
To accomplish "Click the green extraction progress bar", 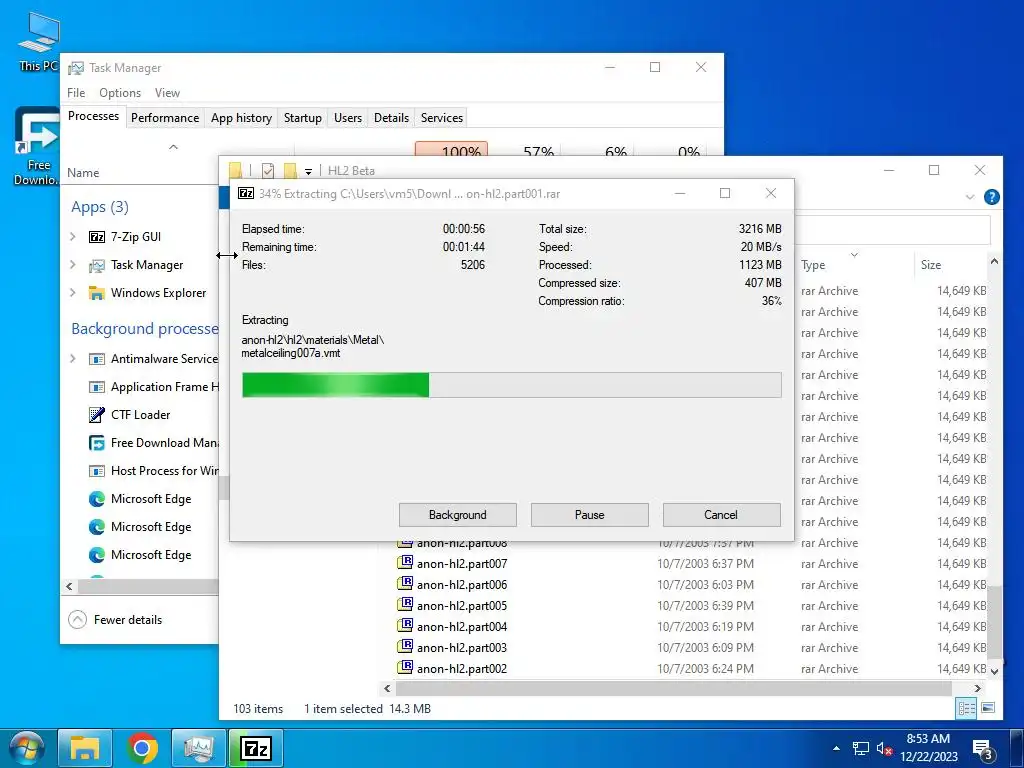I will pyautogui.click(x=511, y=385).
